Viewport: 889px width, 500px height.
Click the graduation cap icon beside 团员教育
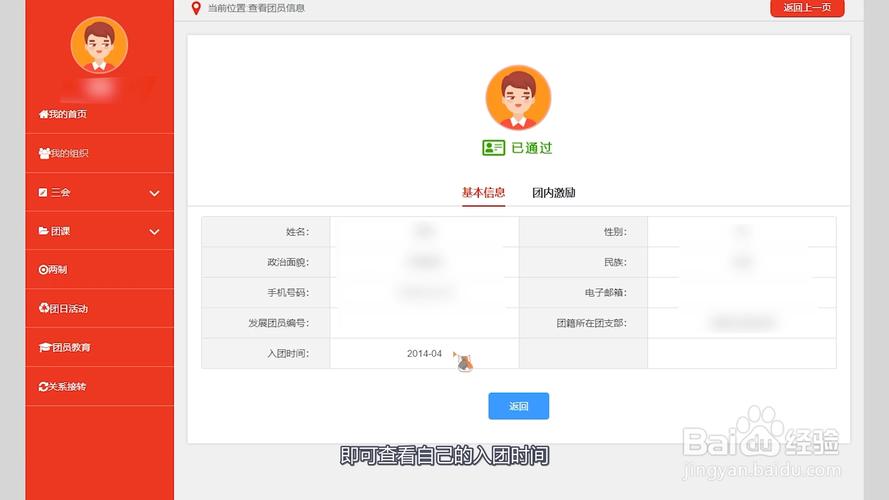pyautogui.click(x=45, y=347)
